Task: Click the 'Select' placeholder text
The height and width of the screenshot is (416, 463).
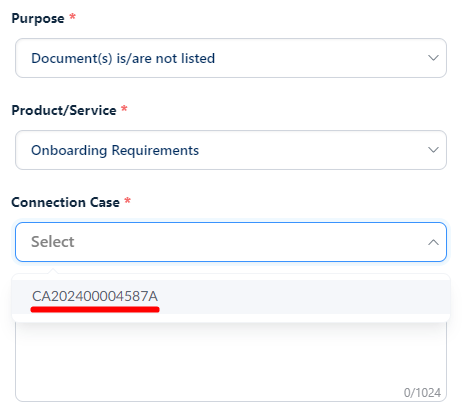Action: (53, 242)
